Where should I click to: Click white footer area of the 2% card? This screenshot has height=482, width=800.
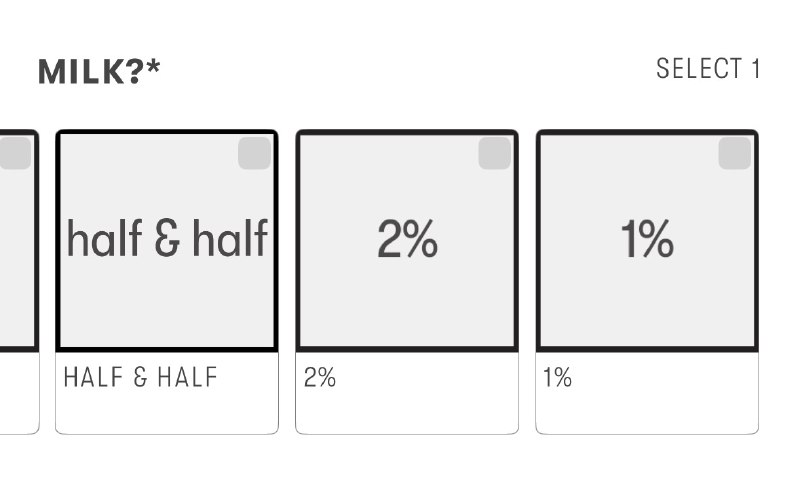click(x=407, y=412)
